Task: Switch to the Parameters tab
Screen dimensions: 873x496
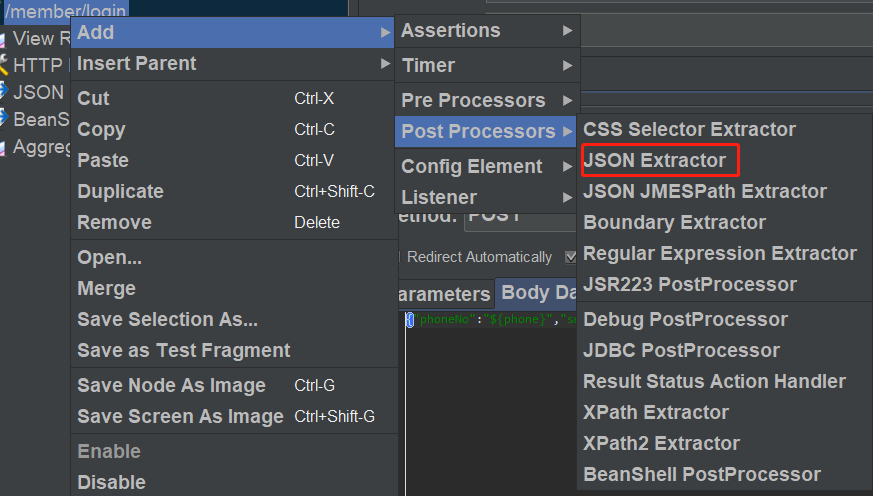Action: pos(444,294)
